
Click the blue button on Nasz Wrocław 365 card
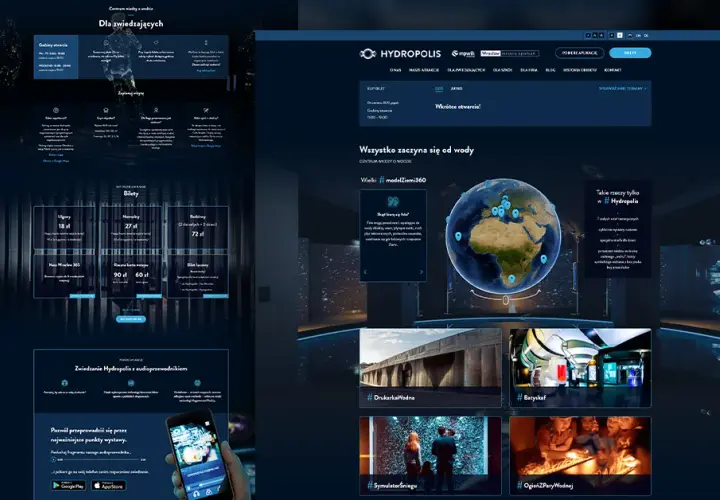(82, 296)
